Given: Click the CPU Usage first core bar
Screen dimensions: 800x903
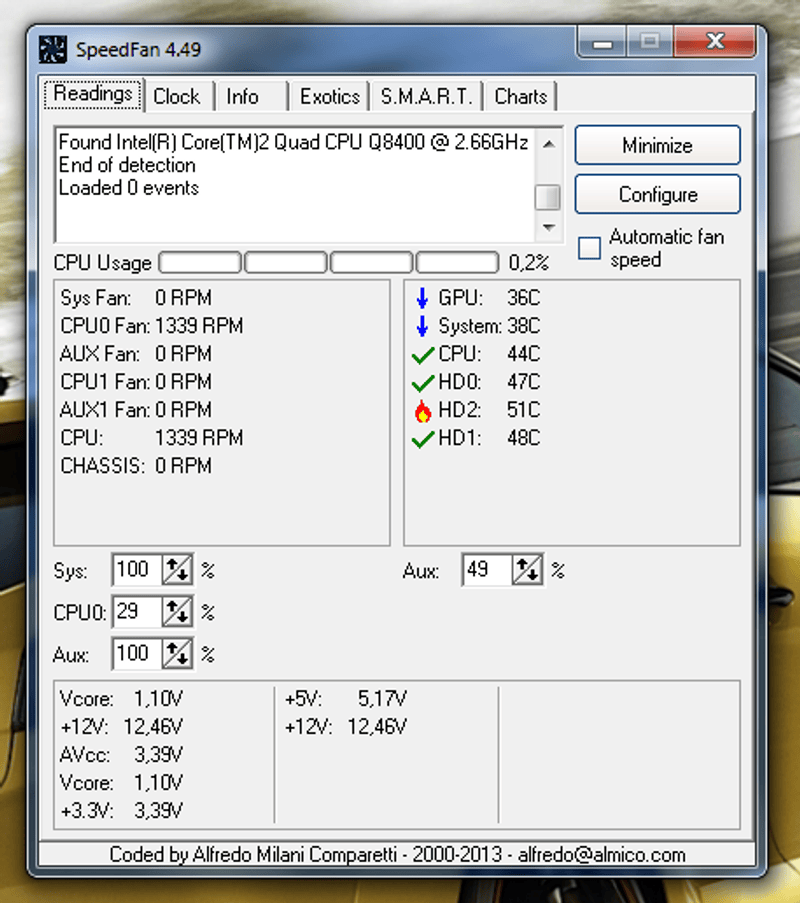Looking at the screenshot, I should tap(200, 263).
